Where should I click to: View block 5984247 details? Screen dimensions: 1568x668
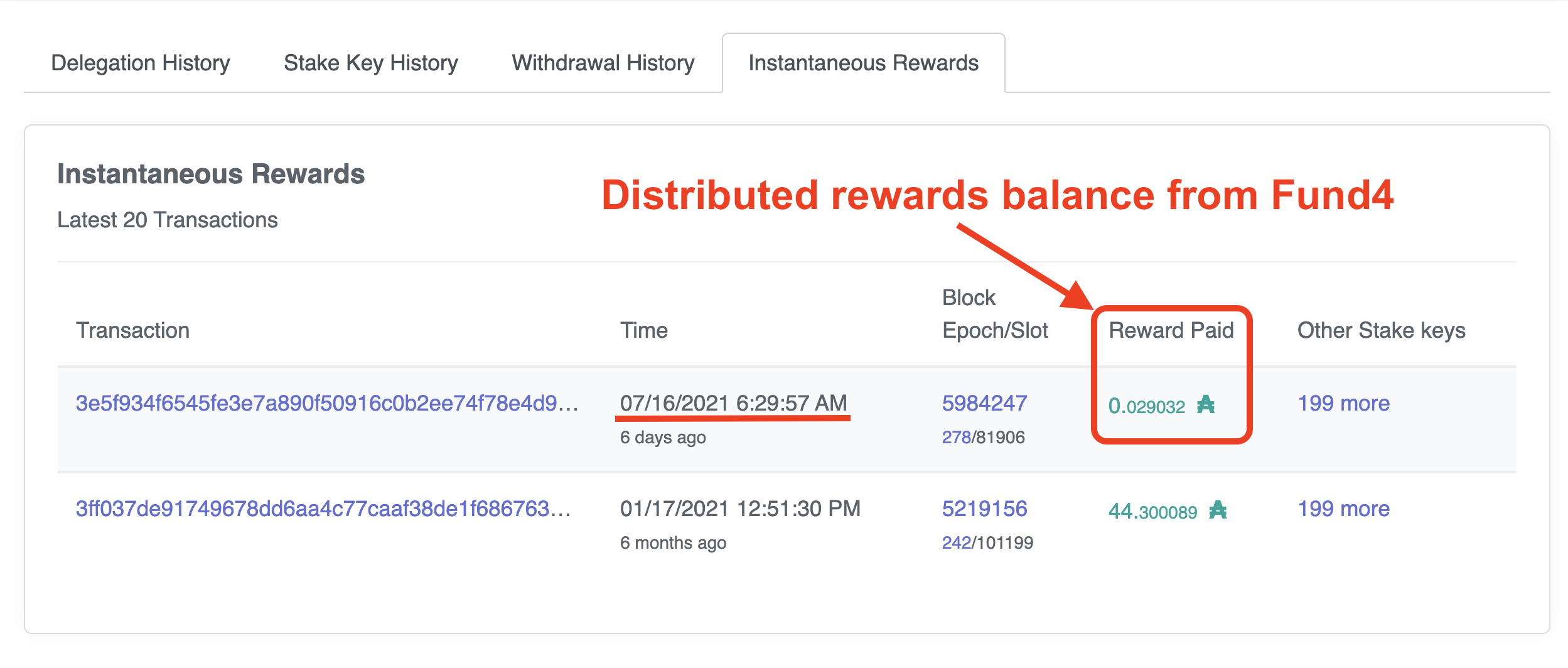[x=984, y=403]
